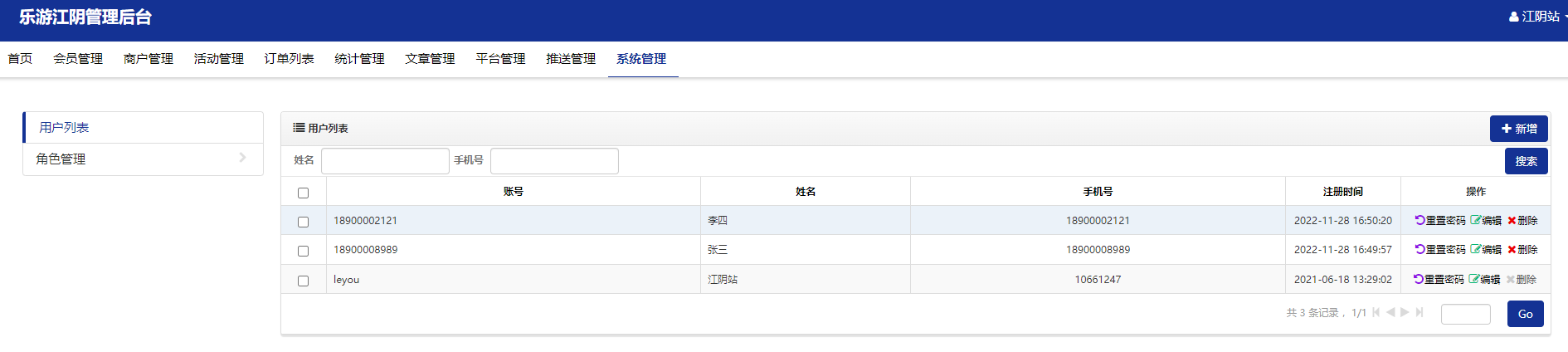Click the 姓名 column header
Screen dimensions: 1568x352
[x=806, y=192]
